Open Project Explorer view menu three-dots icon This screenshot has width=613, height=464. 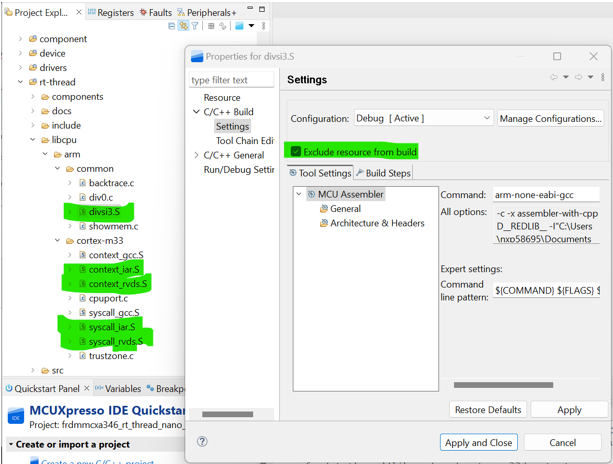coord(263,26)
